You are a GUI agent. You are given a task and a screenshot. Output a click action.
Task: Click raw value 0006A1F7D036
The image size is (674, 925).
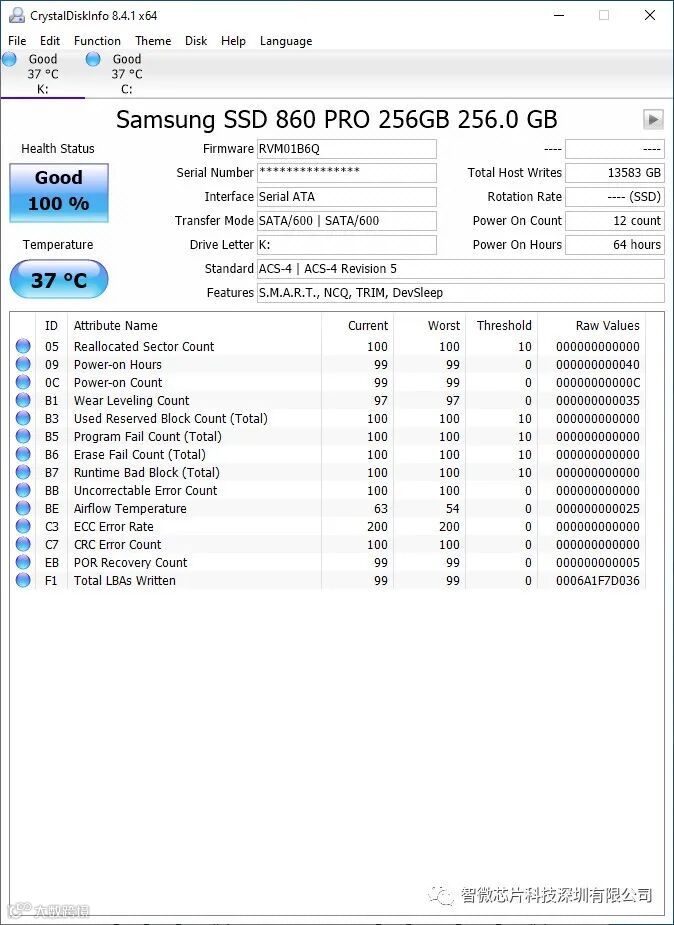click(598, 580)
